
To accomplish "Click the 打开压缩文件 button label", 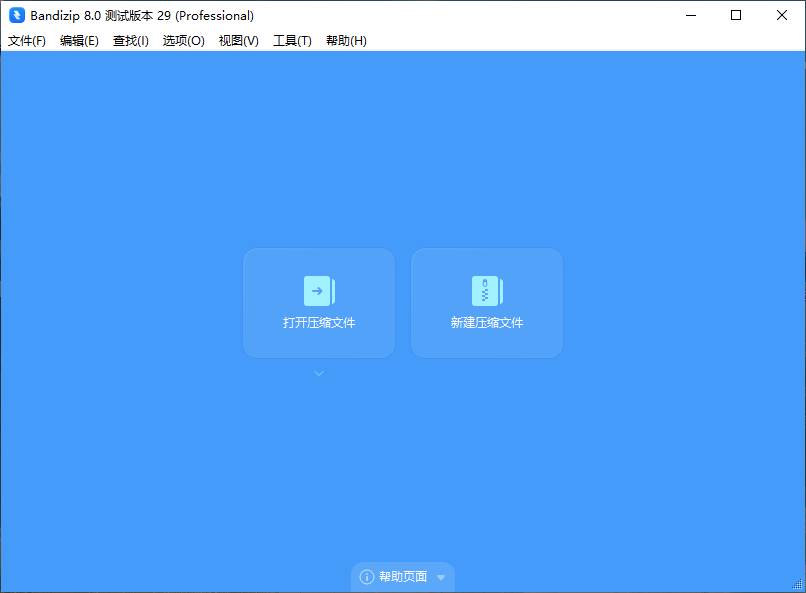I will click(x=319, y=323).
